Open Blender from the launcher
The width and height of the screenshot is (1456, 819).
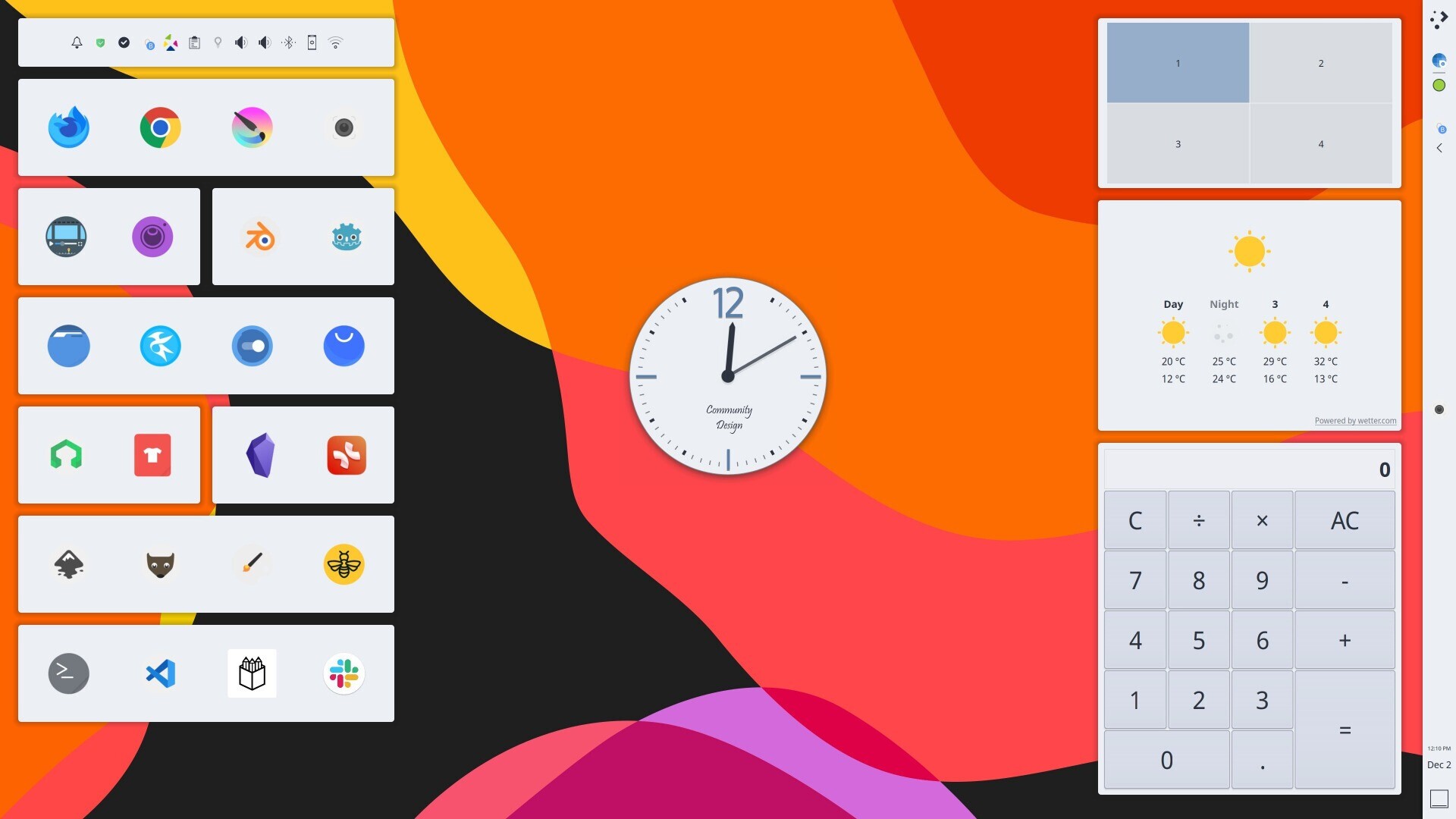tap(259, 237)
